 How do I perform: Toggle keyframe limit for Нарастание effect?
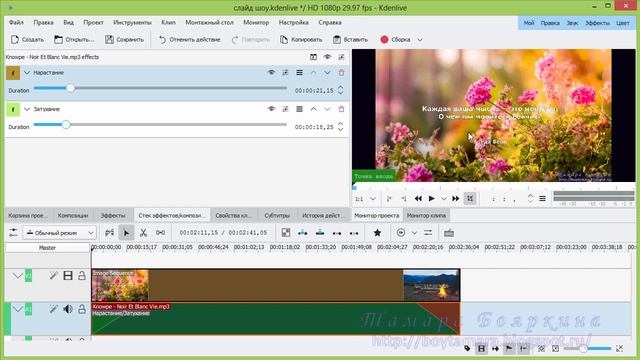tap(285, 73)
